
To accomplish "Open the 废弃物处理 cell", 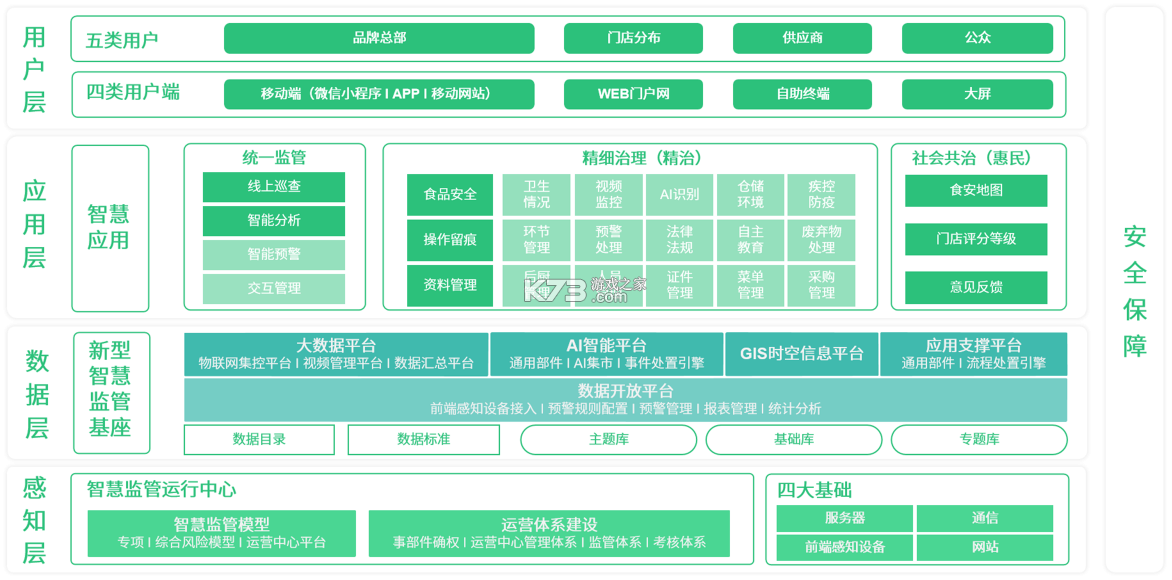I will 821,240.
